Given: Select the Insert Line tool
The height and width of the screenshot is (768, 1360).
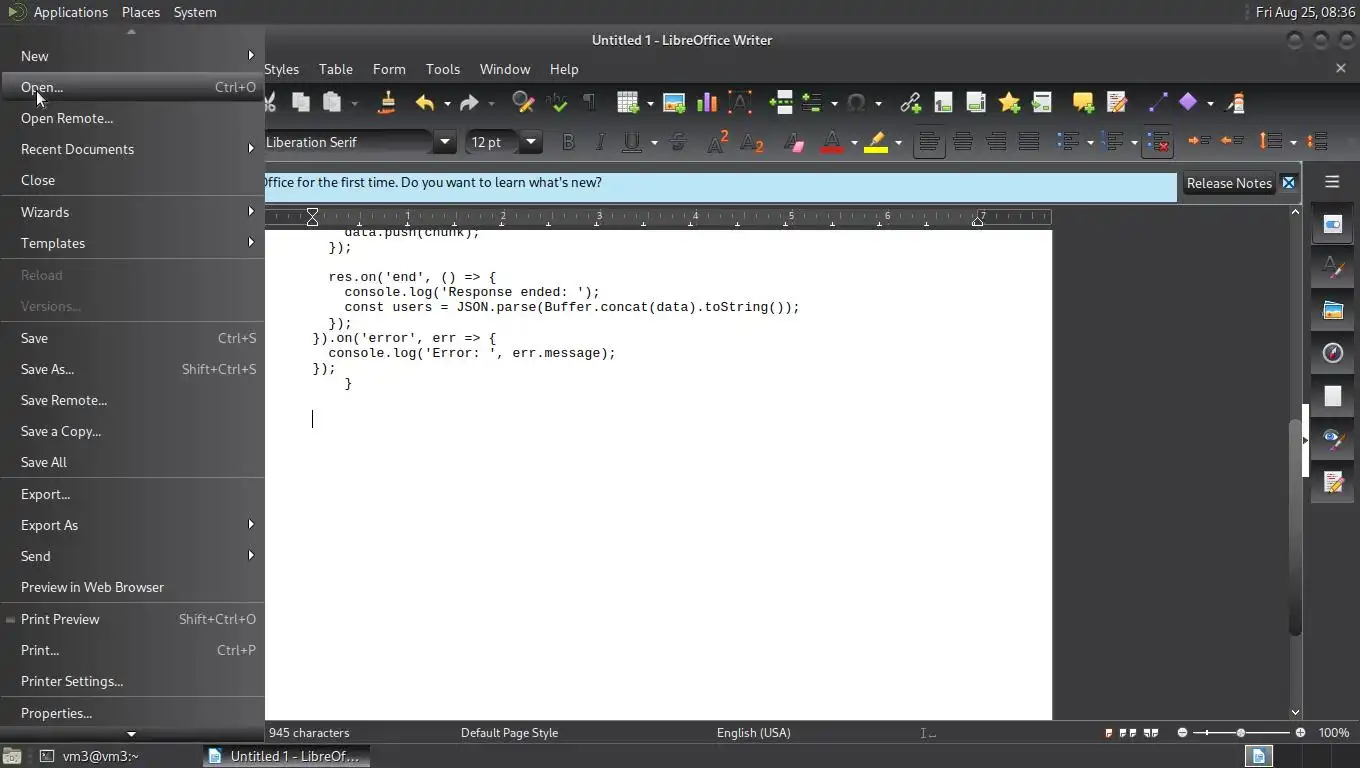Looking at the screenshot, I should 1157,102.
